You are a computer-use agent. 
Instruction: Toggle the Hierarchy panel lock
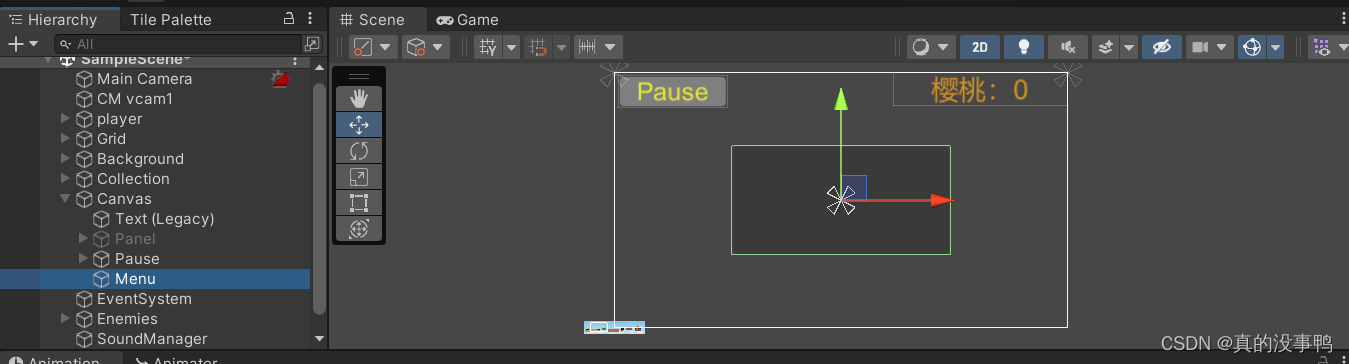289,18
